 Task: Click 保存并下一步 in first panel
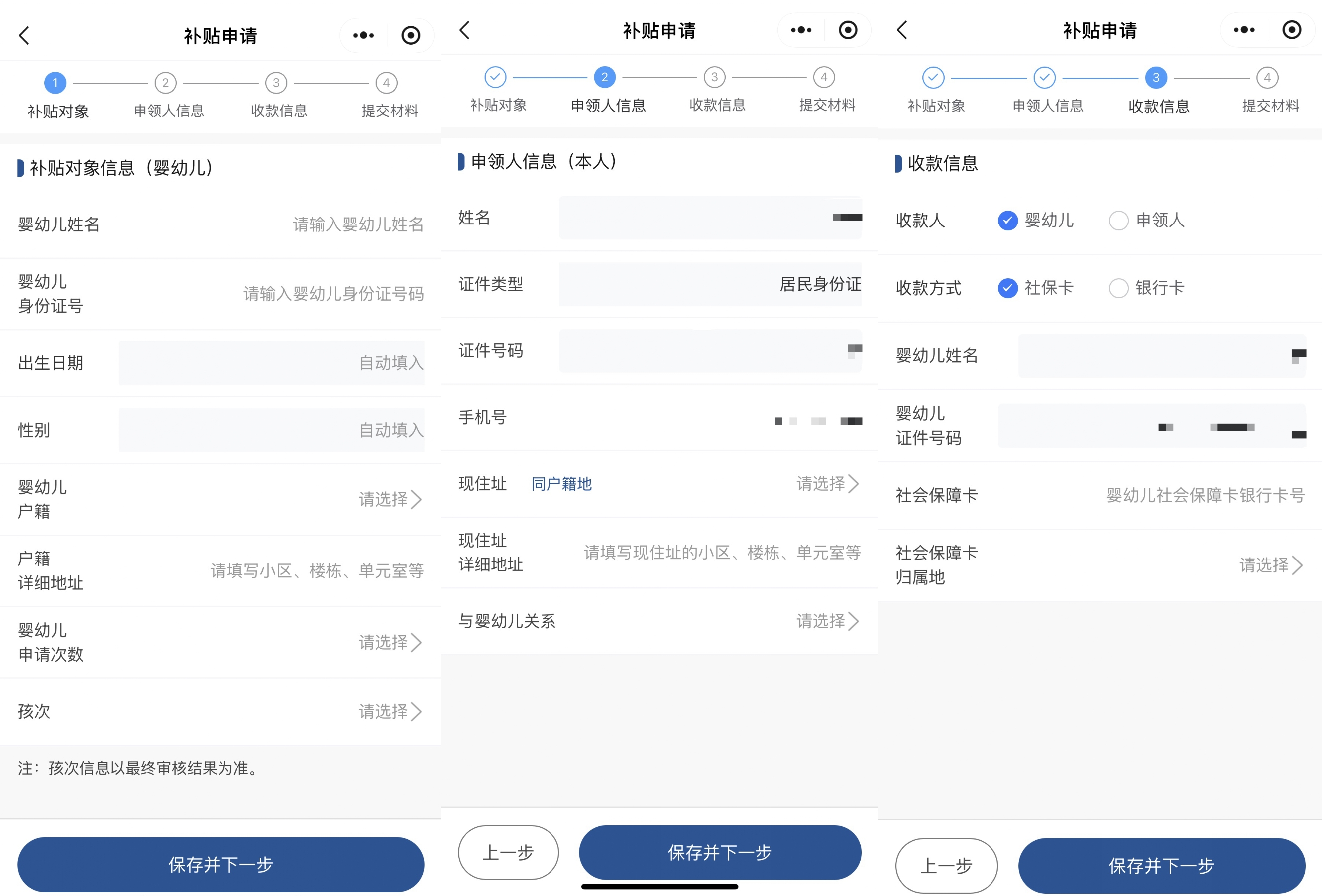[x=220, y=865]
